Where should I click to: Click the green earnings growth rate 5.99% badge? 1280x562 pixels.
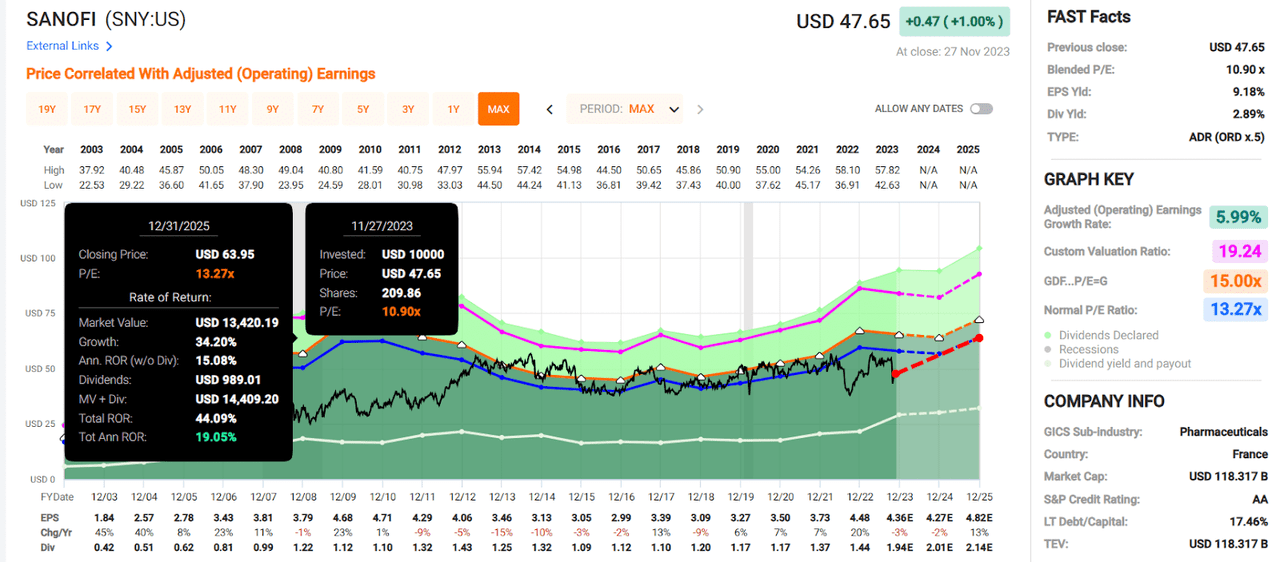1238,216
